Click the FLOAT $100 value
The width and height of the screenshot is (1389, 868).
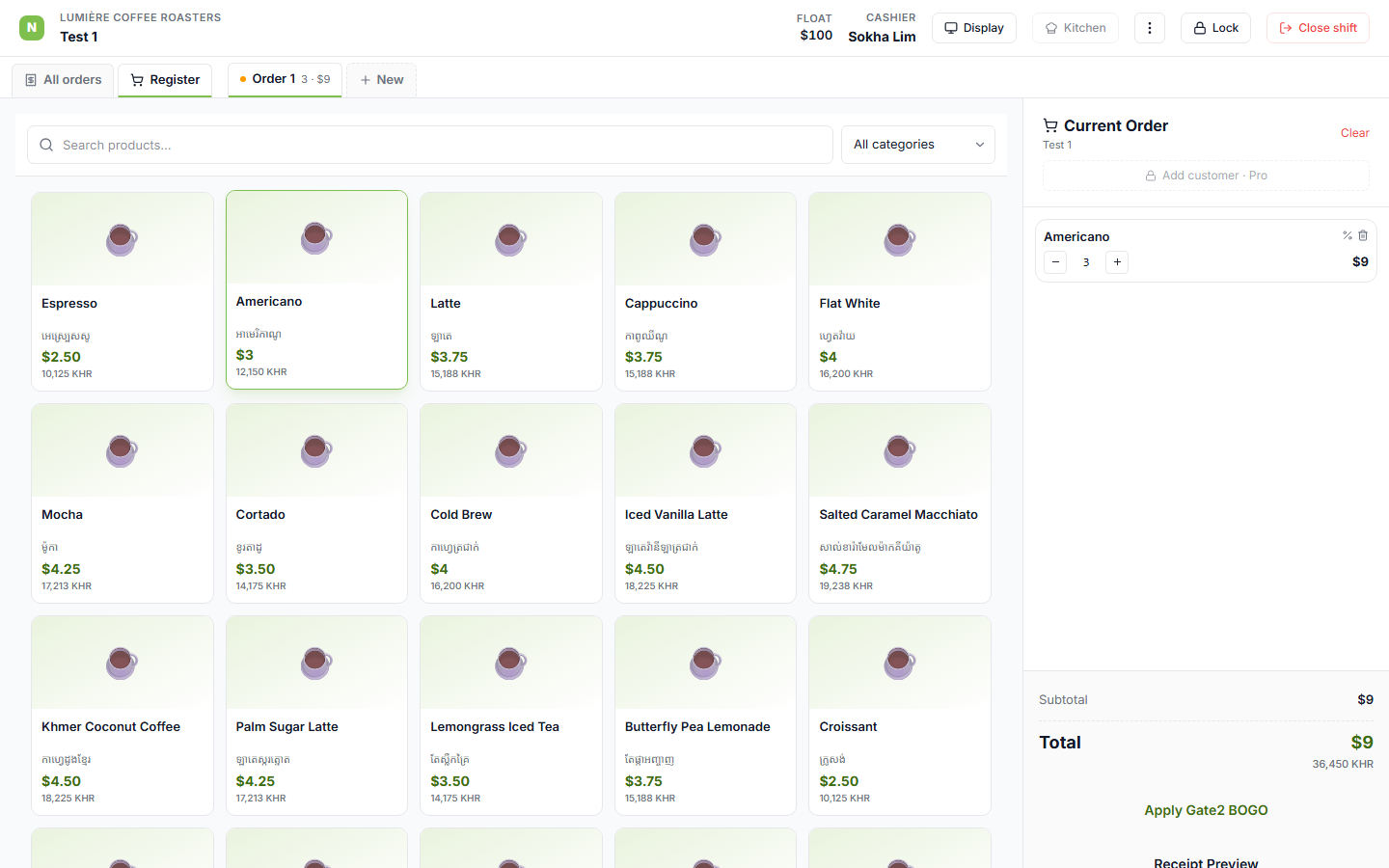click(x=816, y=36)
